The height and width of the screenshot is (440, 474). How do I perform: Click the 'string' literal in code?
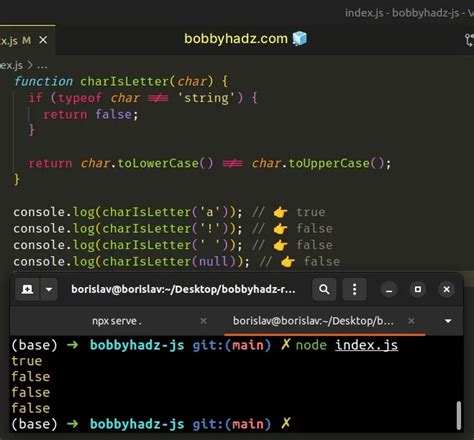pos(207,98)
